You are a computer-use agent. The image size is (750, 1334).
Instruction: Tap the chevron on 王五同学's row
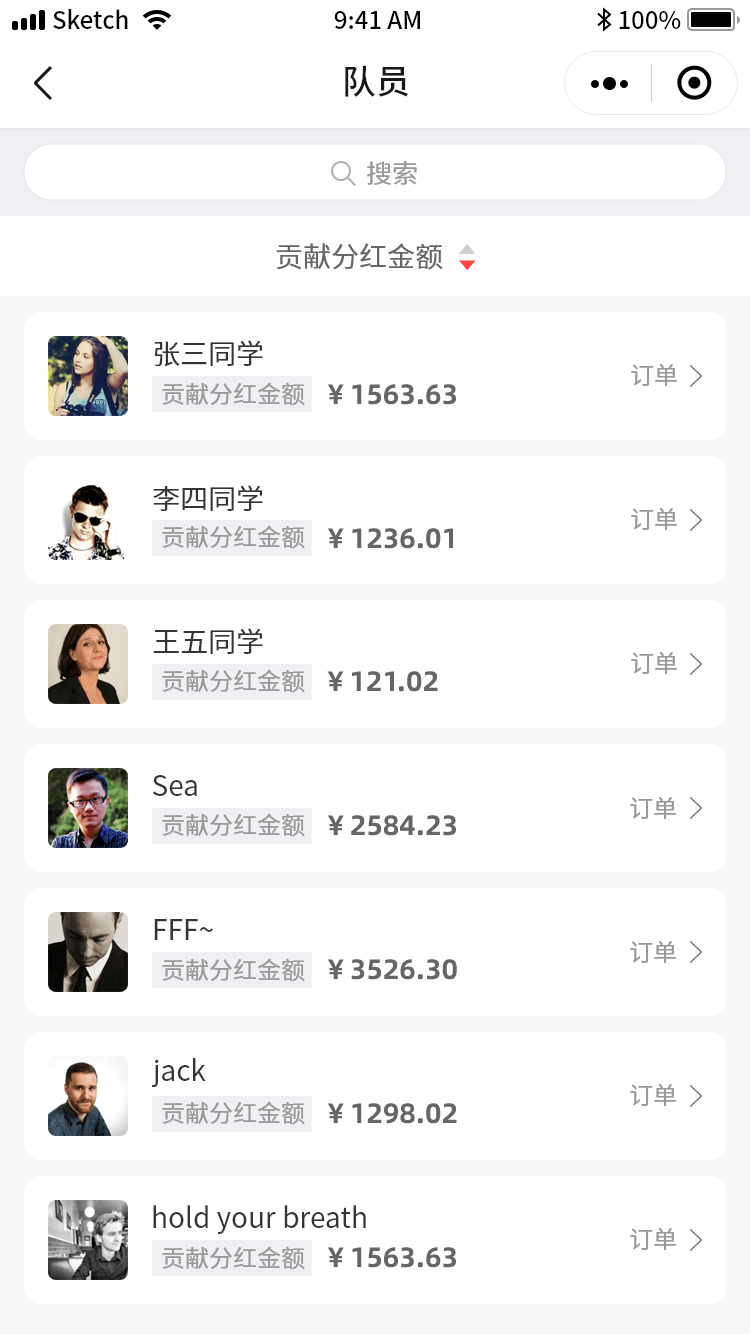[x=696, y=664]
